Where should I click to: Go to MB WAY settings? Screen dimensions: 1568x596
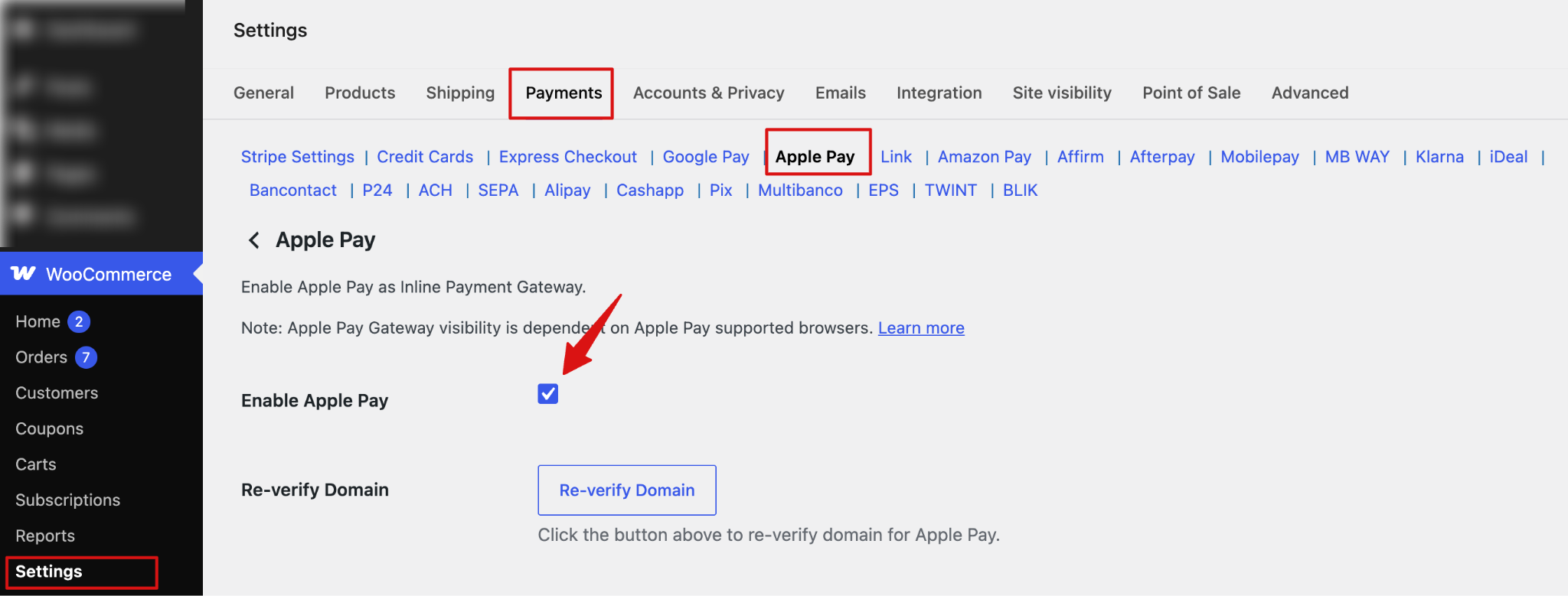1357,157
